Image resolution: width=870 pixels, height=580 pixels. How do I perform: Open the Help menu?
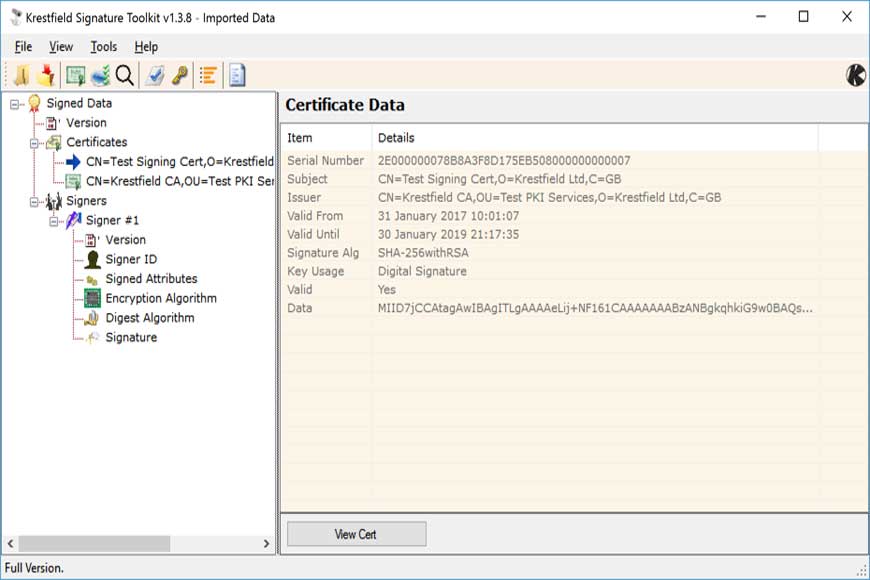click(146, 47)
